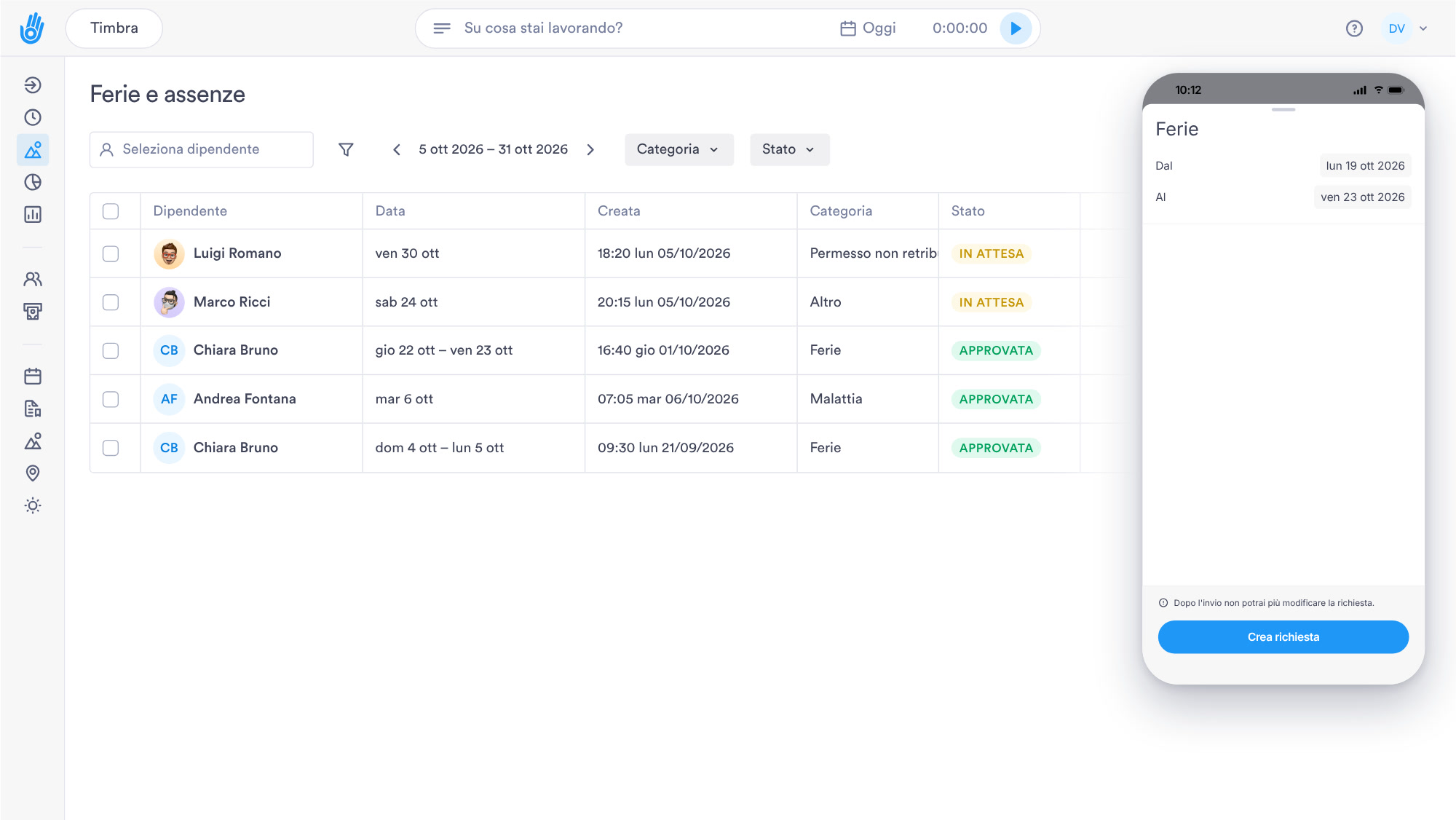Go to previous date range
1456x820 pixels.
397,149
